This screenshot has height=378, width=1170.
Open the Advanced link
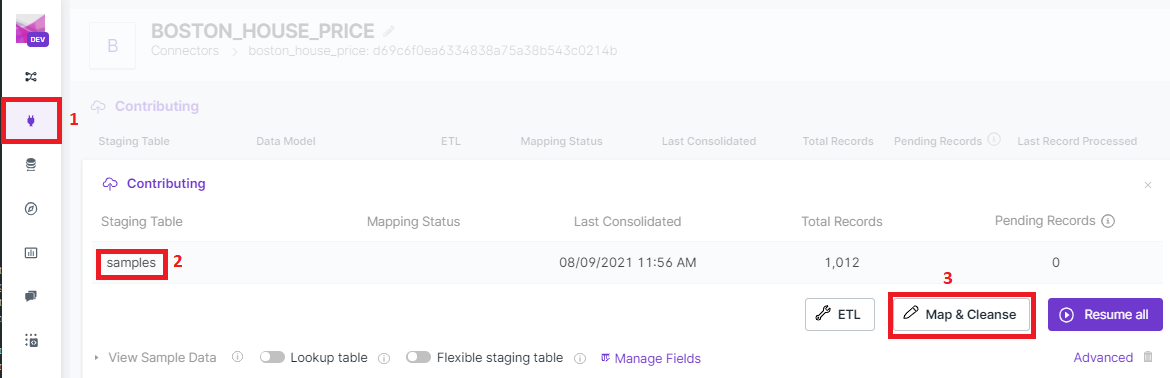pos(1103,358)
